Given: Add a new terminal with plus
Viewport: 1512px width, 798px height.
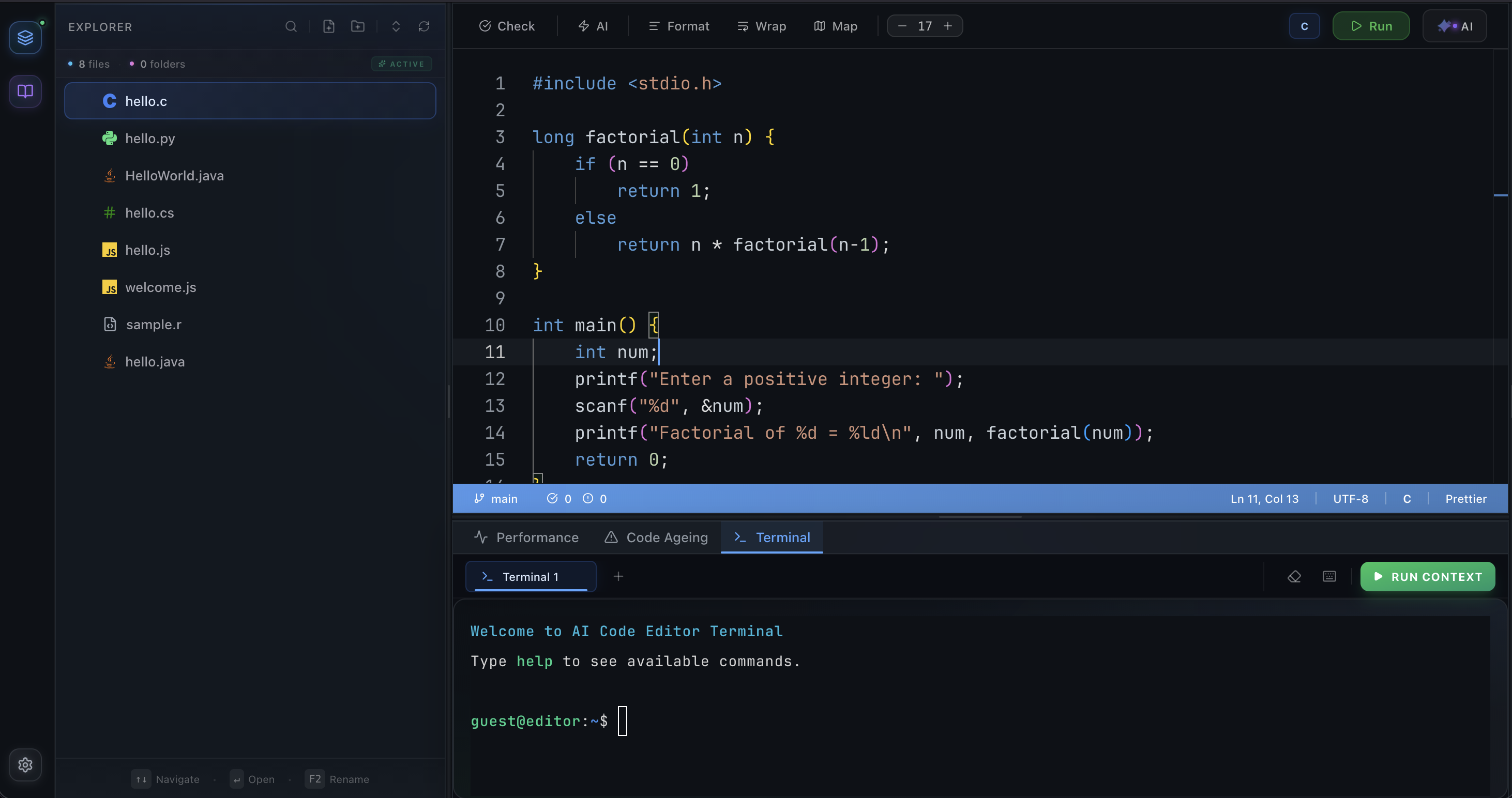Looking at the screenshot, I should (x=618, y=577).
